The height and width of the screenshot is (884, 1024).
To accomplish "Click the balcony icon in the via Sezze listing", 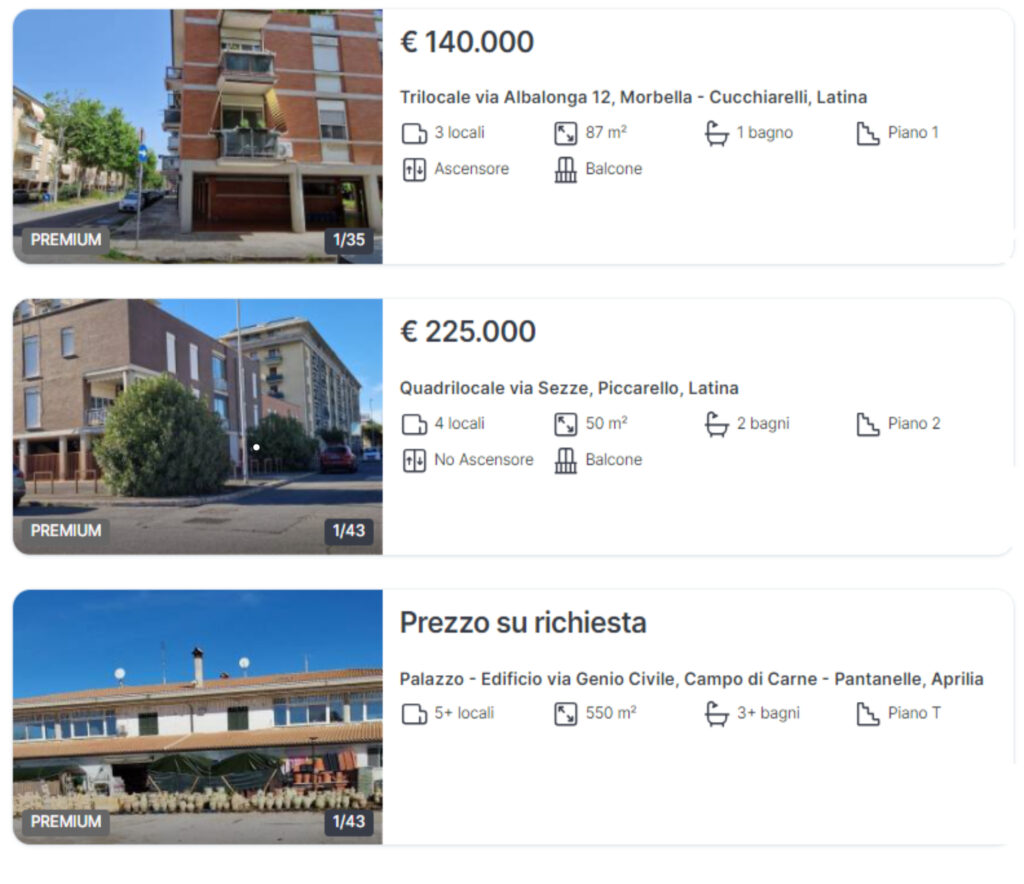I will coord(566,460).
